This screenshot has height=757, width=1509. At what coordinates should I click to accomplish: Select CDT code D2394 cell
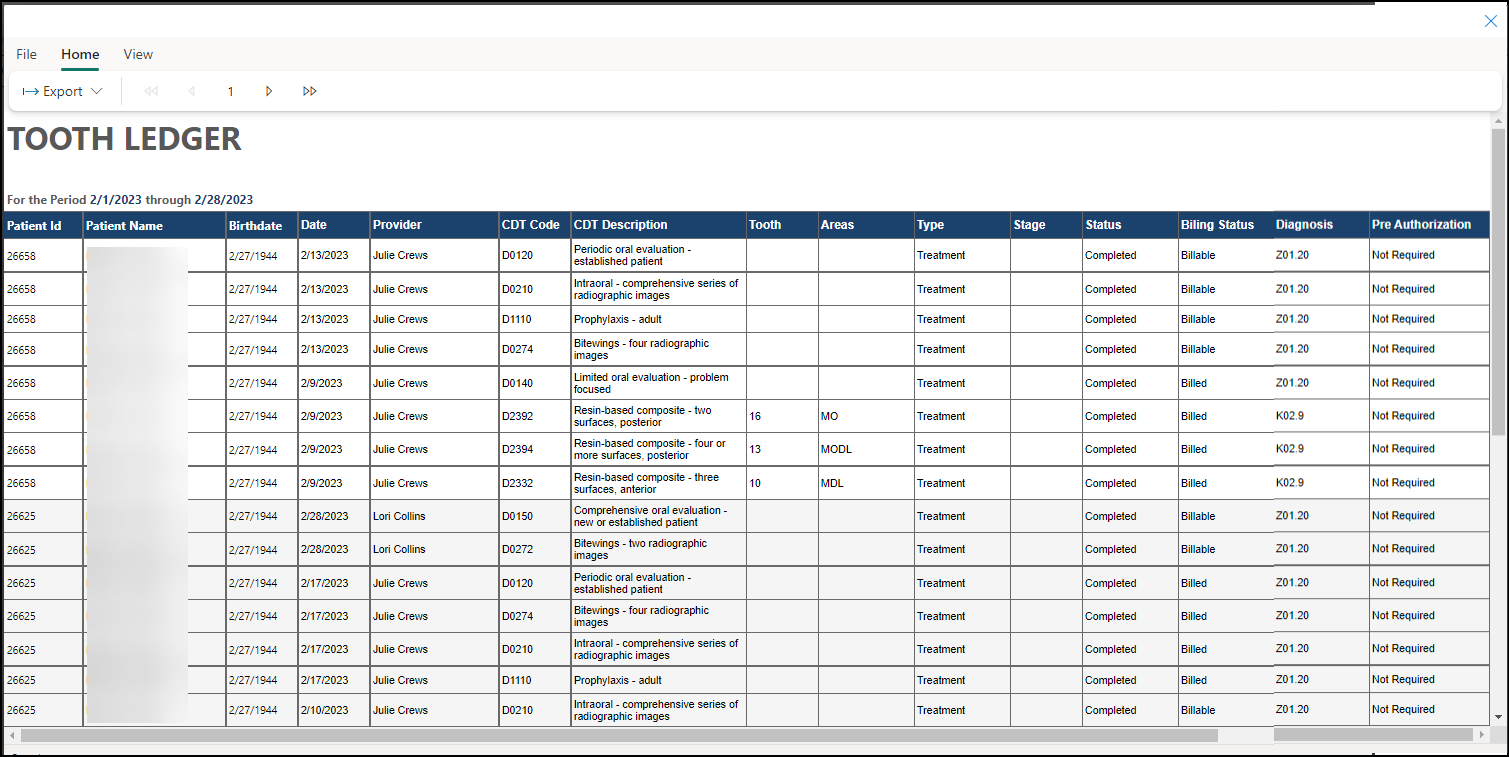pyautogui.click(x=535, y=449)
